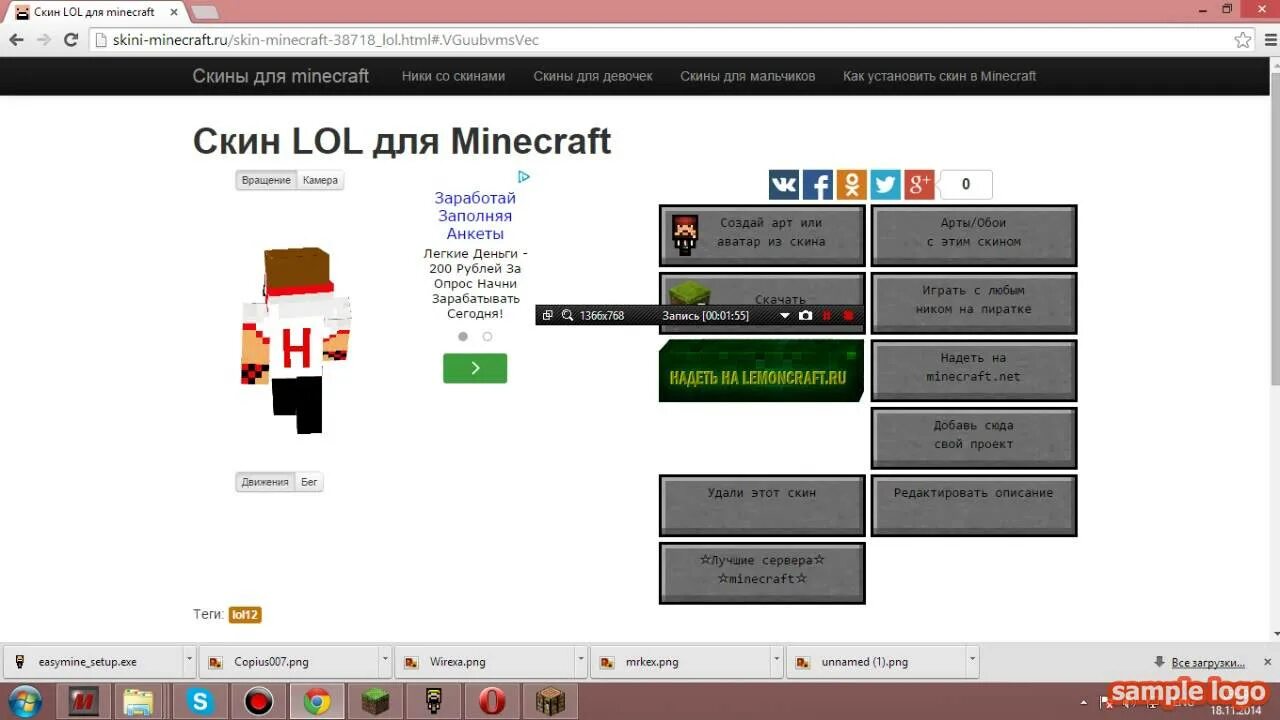Share the skin on Facebook
This screenshot has width=1280, height=720.
818,185
